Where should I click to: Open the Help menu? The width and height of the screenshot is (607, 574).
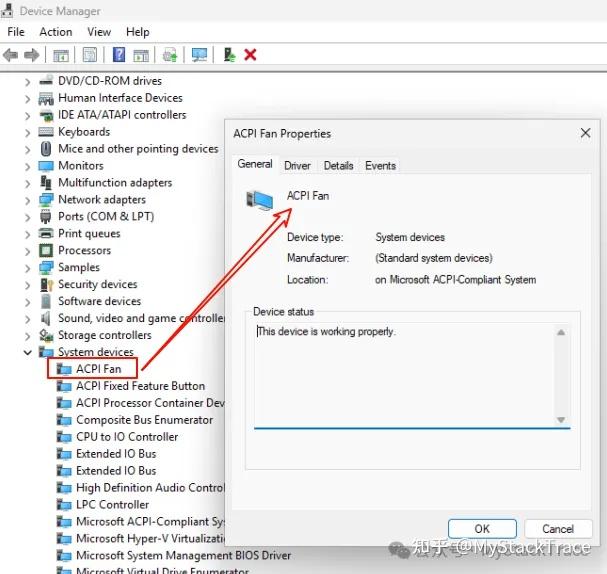(138, 32)
